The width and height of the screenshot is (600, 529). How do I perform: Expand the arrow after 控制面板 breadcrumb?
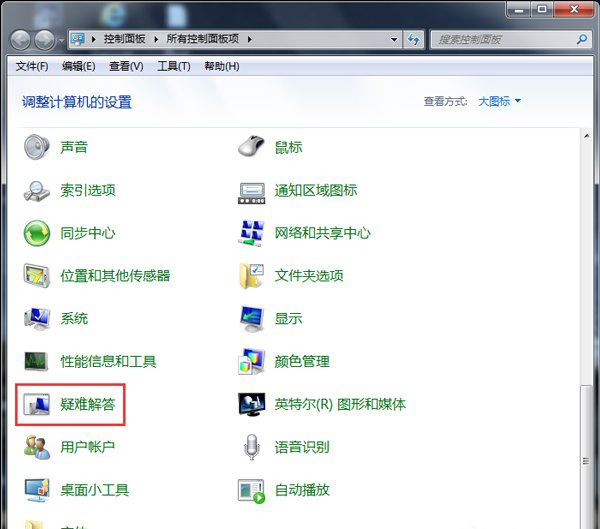156,39
